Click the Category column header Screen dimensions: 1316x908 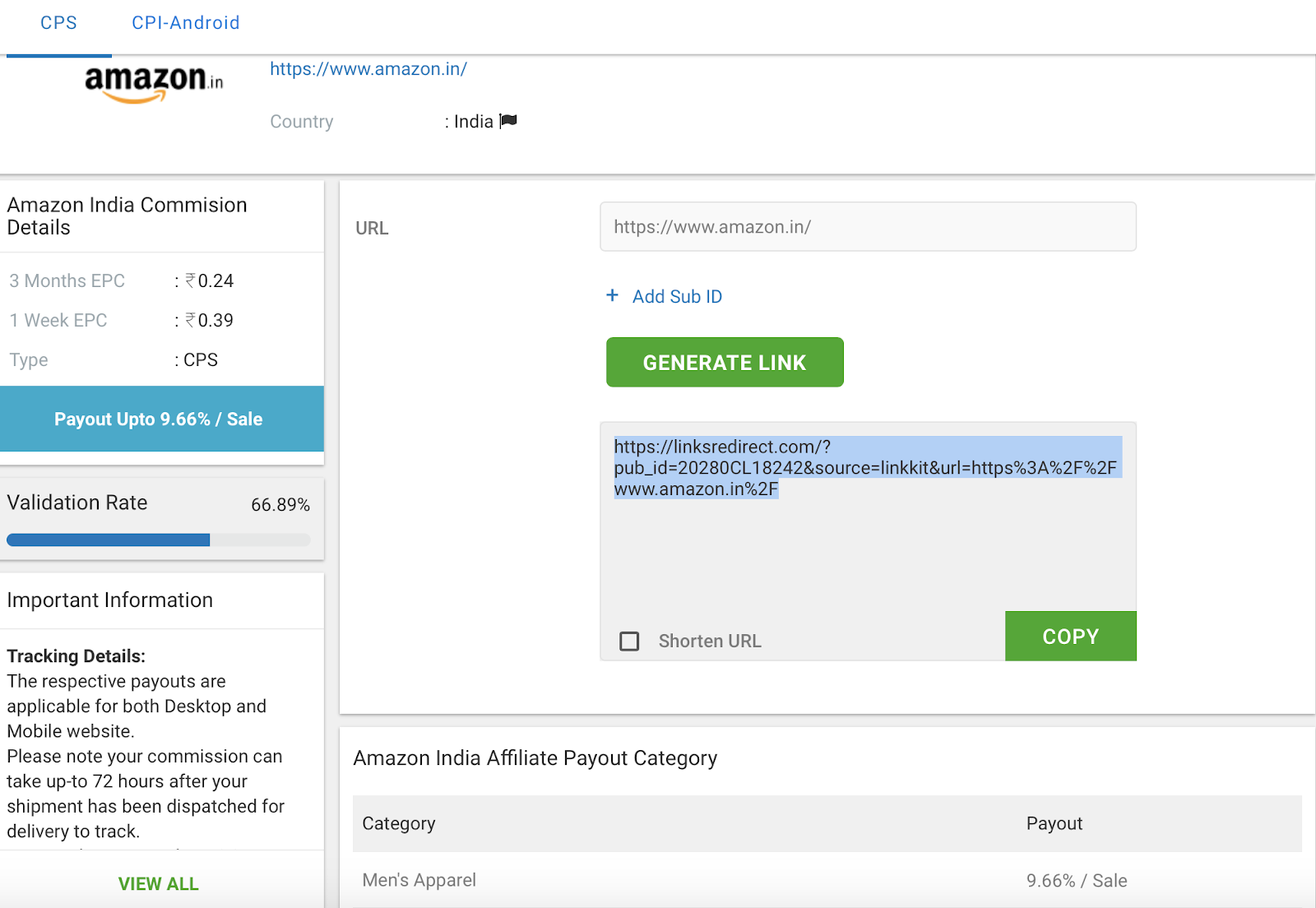pyautogui.click(x=399, y=823)
